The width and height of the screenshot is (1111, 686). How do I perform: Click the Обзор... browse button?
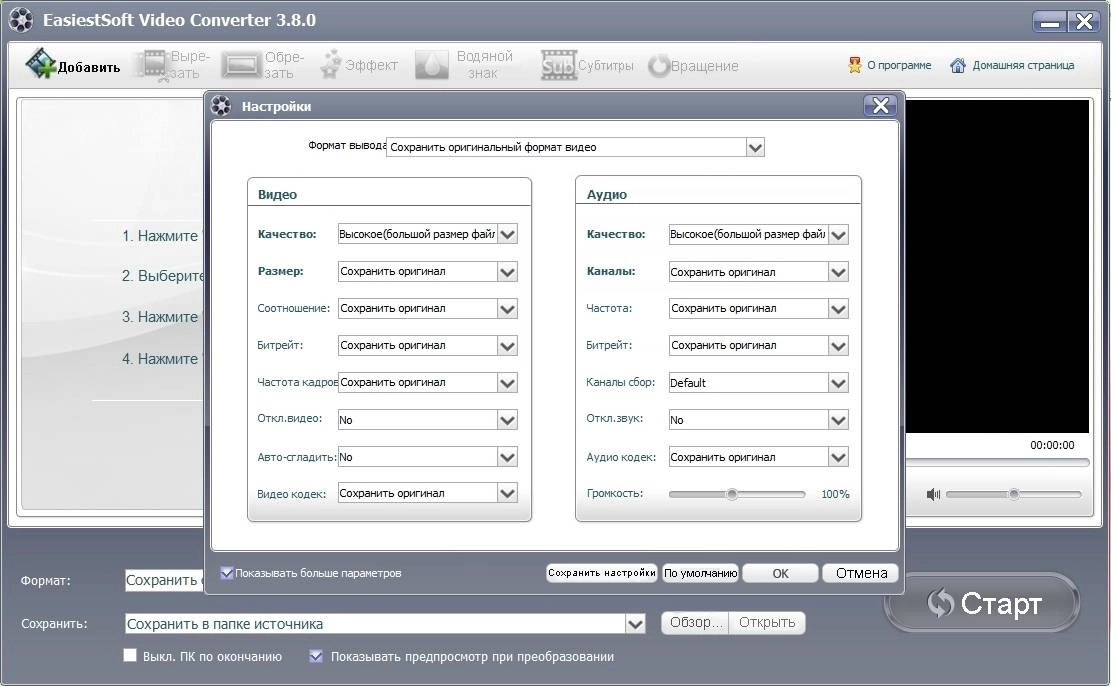coord(695,622)
